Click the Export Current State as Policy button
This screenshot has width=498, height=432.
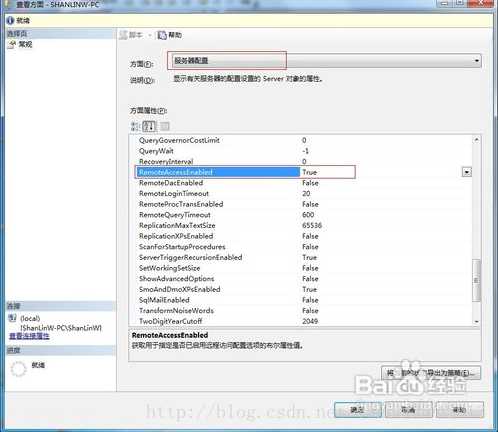click(431, 373)
